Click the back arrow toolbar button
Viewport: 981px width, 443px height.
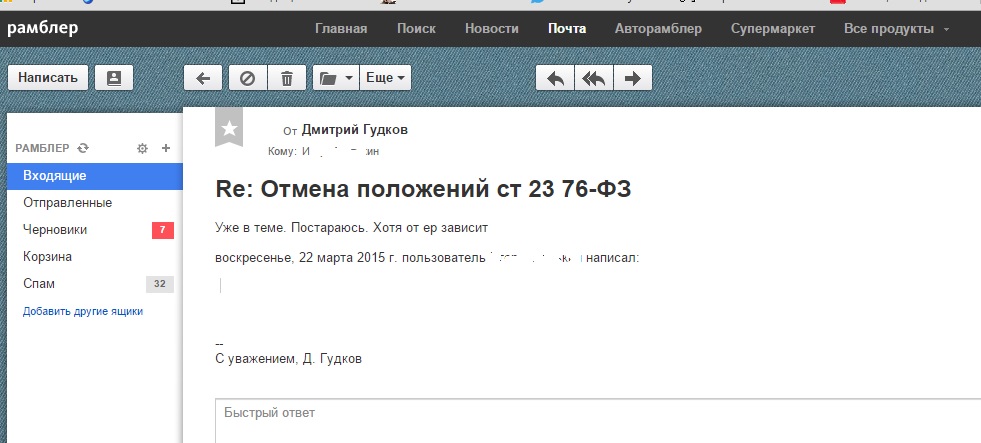203,78
